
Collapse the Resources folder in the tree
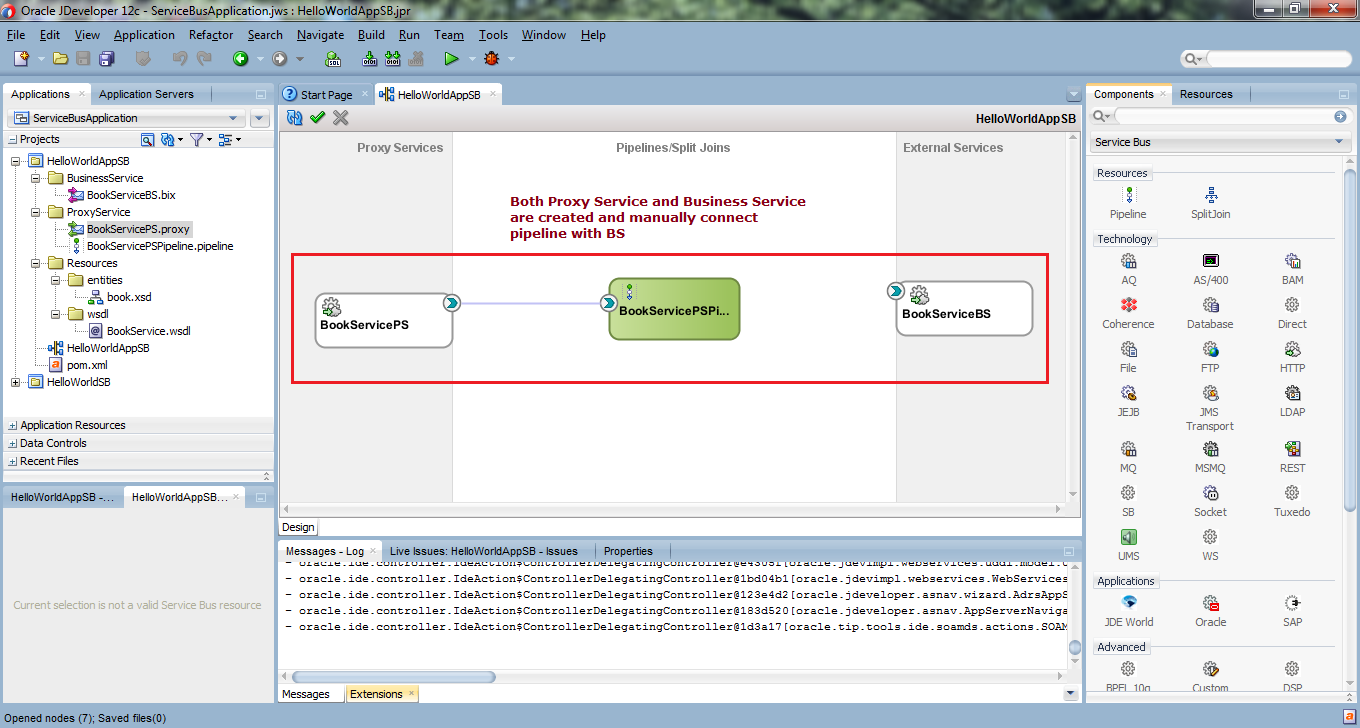pos(35,263)
